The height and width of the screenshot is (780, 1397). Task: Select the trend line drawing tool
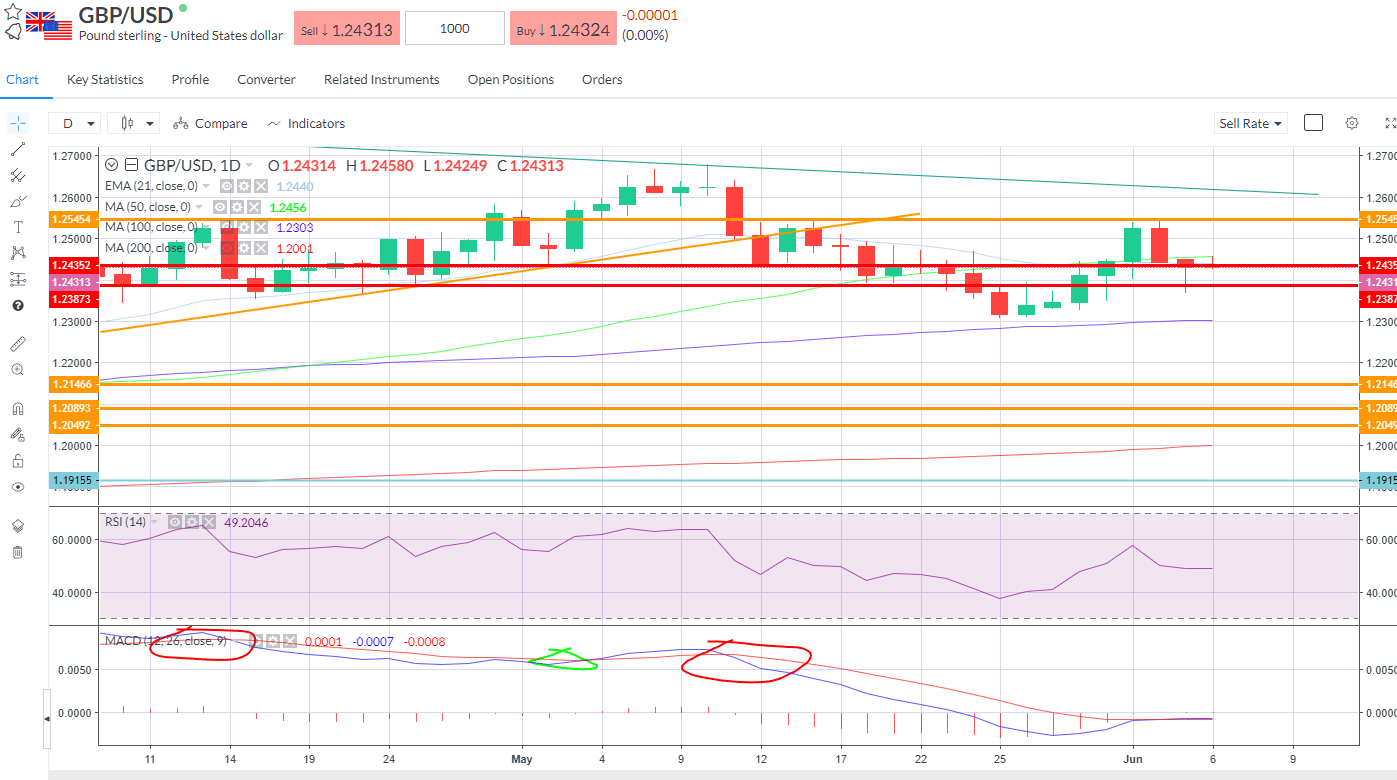pos(17,148)
